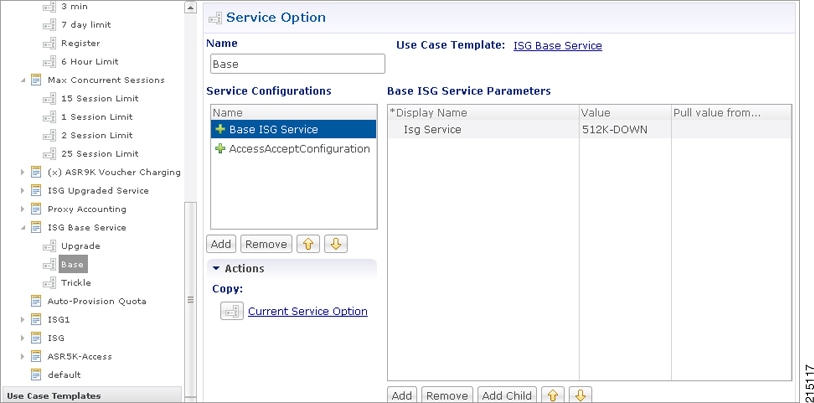Click the Name input field containing Base
This screenshot has height=403, width=814.
point(297,64)
